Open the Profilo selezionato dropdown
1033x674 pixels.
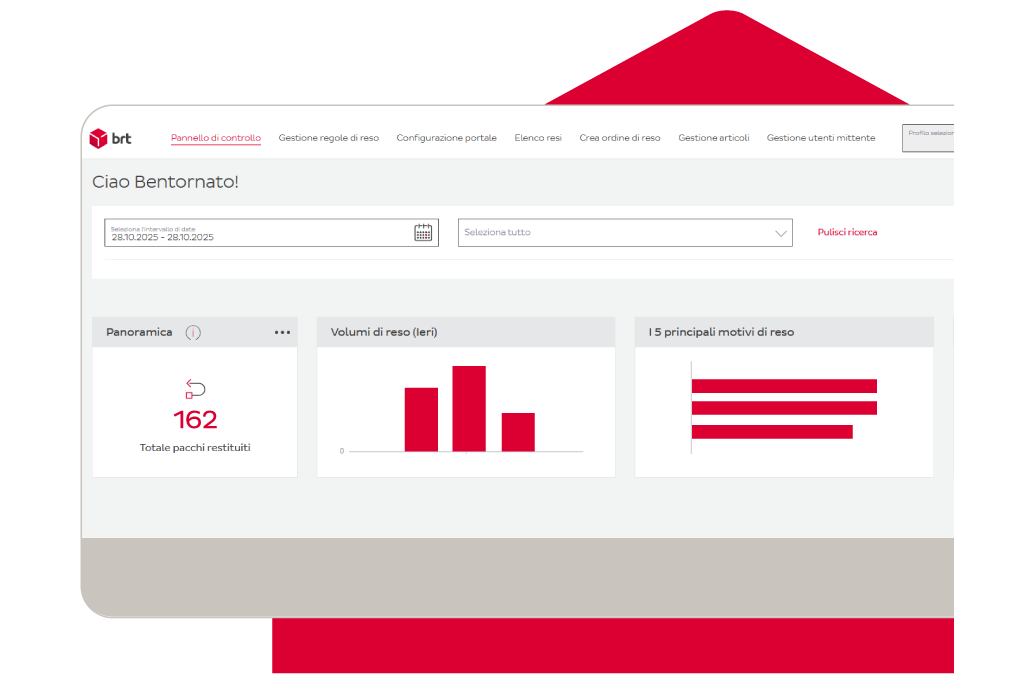coord(928,138)
